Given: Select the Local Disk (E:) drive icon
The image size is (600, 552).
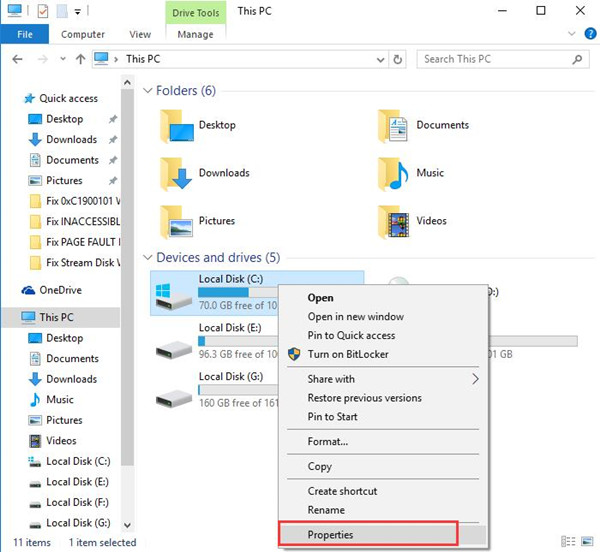Looking at the screenshot, I should click(x=173, y=349).
